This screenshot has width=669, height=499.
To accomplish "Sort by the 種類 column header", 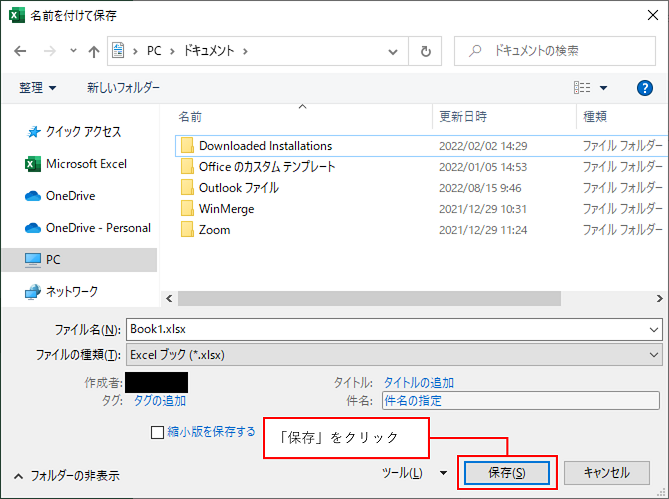I will [595, 116].
